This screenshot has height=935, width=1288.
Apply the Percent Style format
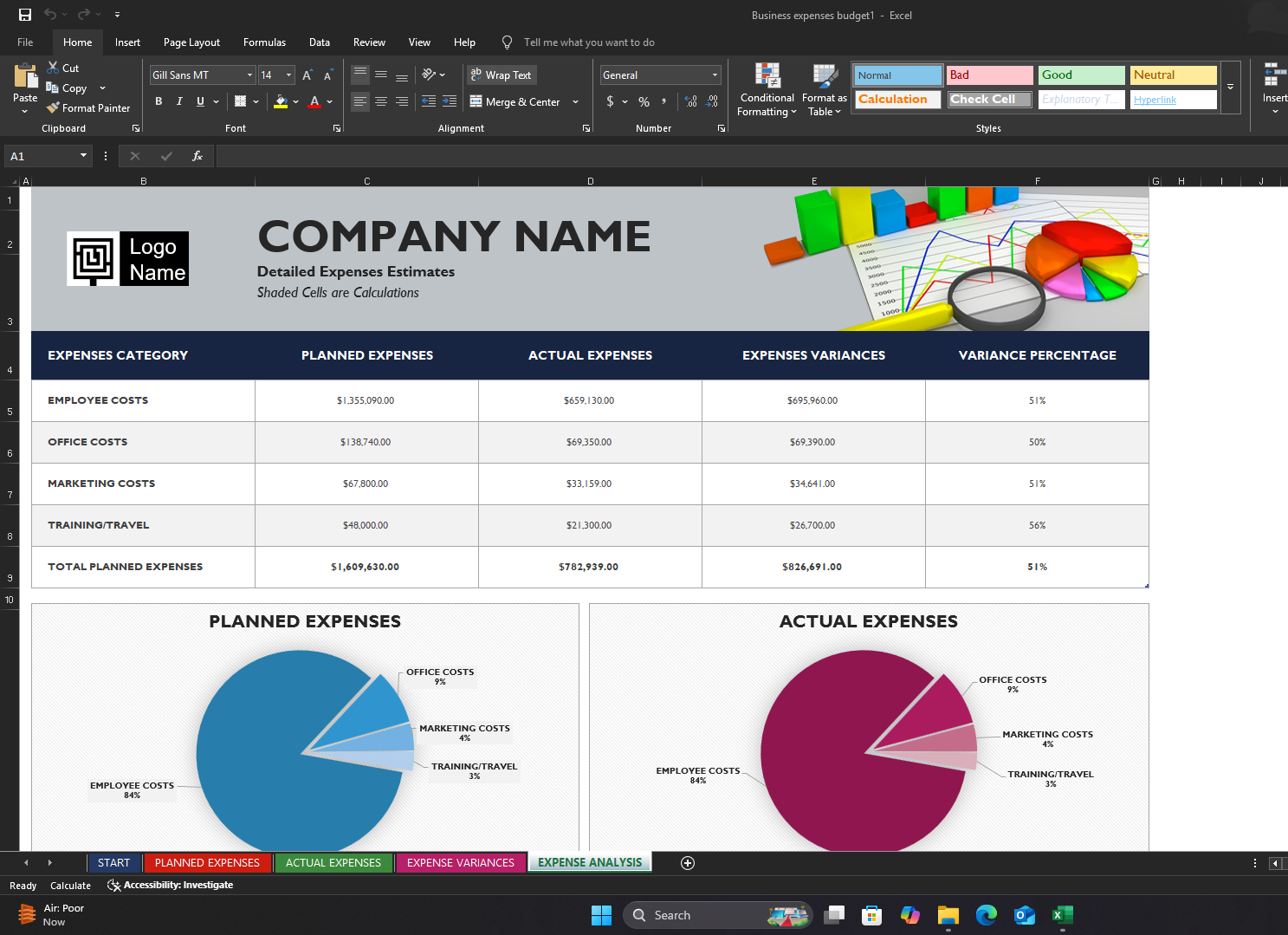644,101
